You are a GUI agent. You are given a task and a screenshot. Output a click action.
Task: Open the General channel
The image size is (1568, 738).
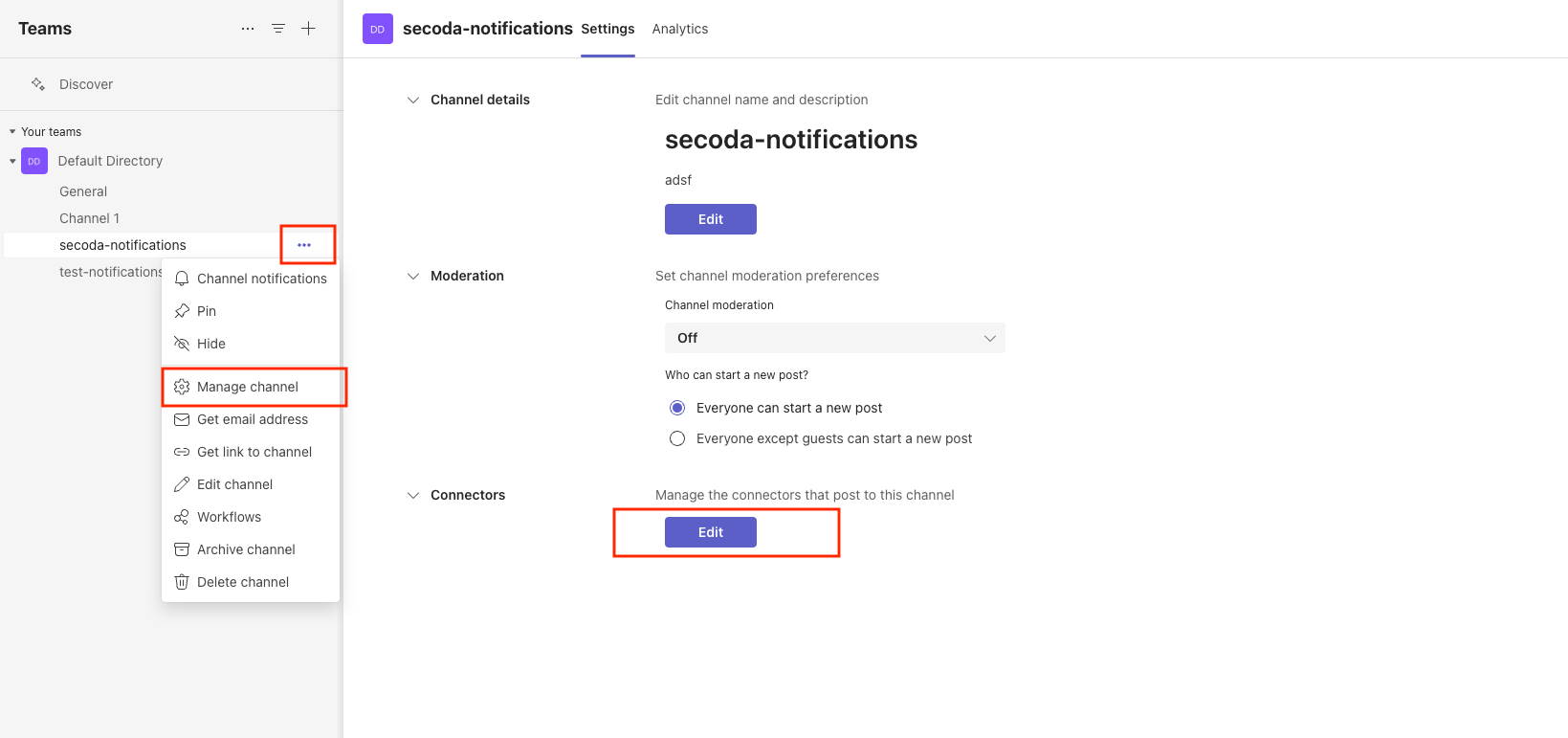(83, 191)
